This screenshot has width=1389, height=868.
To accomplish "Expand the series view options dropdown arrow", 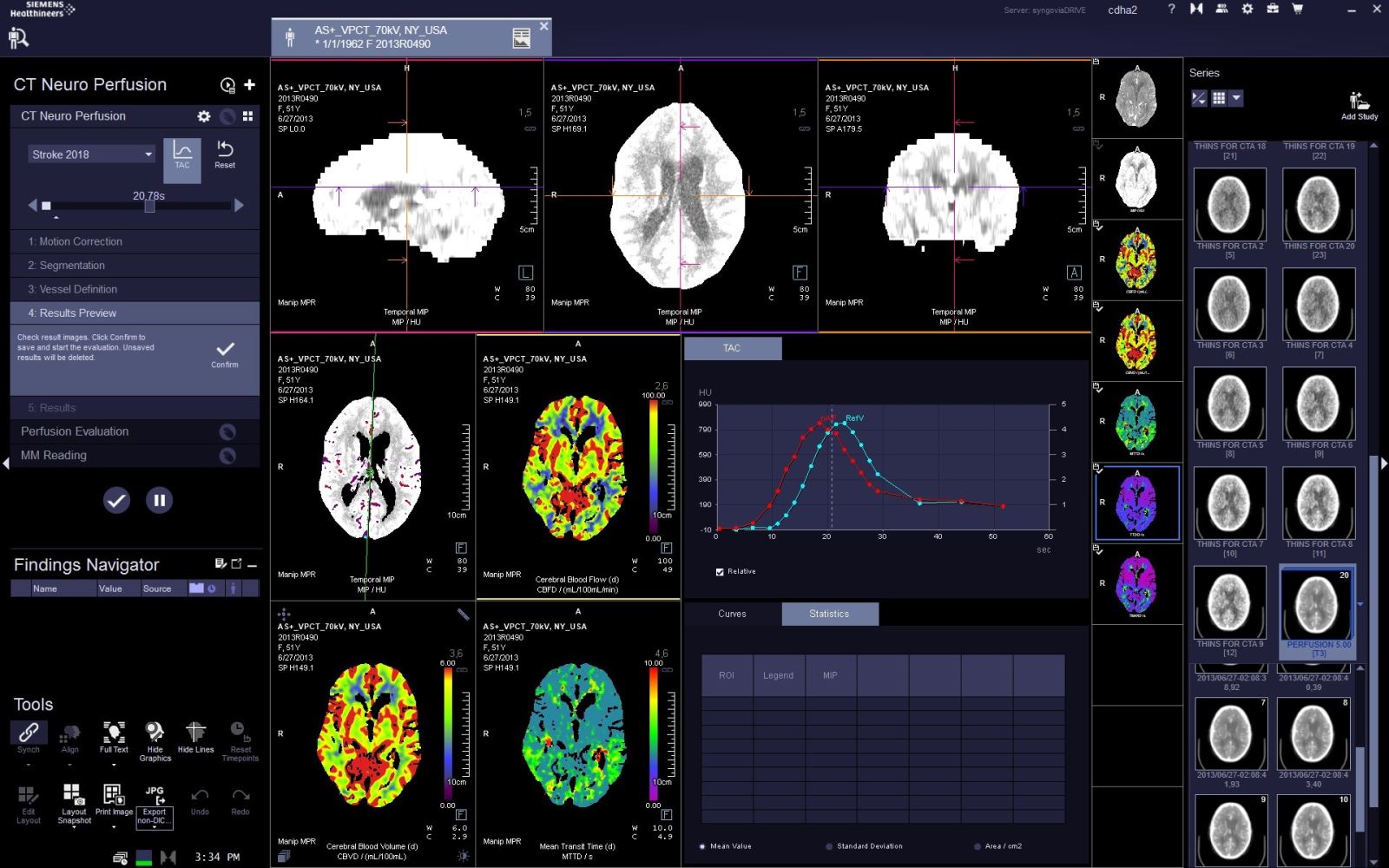I will [1237, 98].
